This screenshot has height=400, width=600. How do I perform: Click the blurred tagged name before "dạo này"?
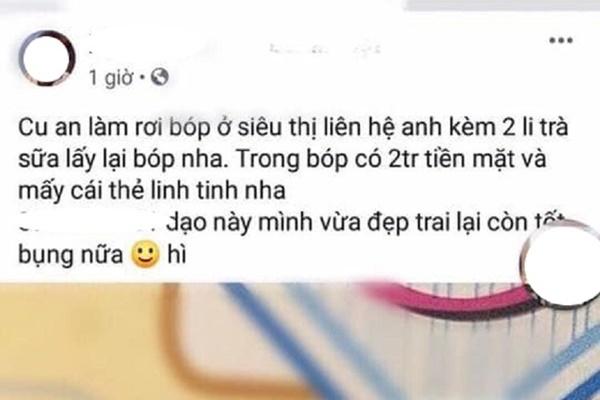pos(90,223)
